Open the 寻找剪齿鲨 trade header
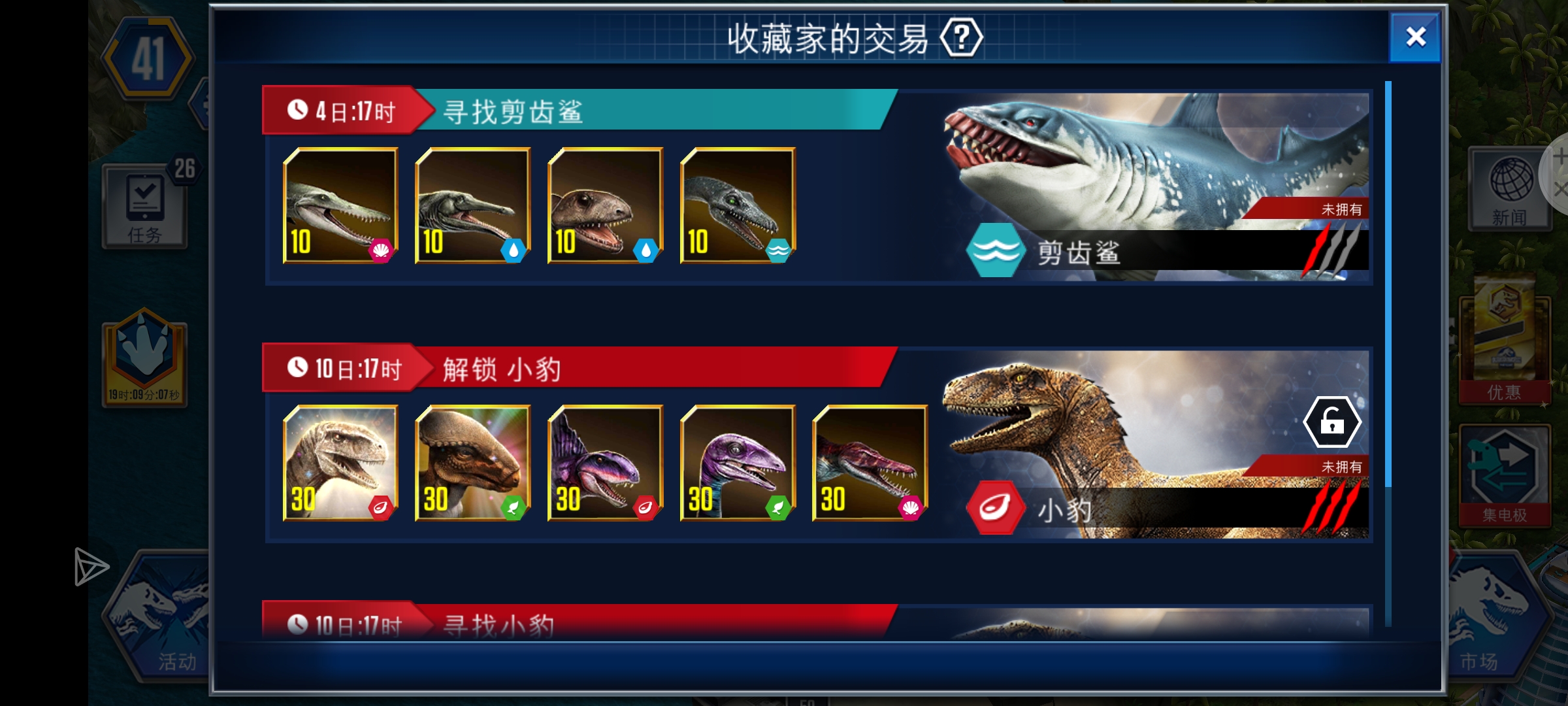 (x=580, y=110)
